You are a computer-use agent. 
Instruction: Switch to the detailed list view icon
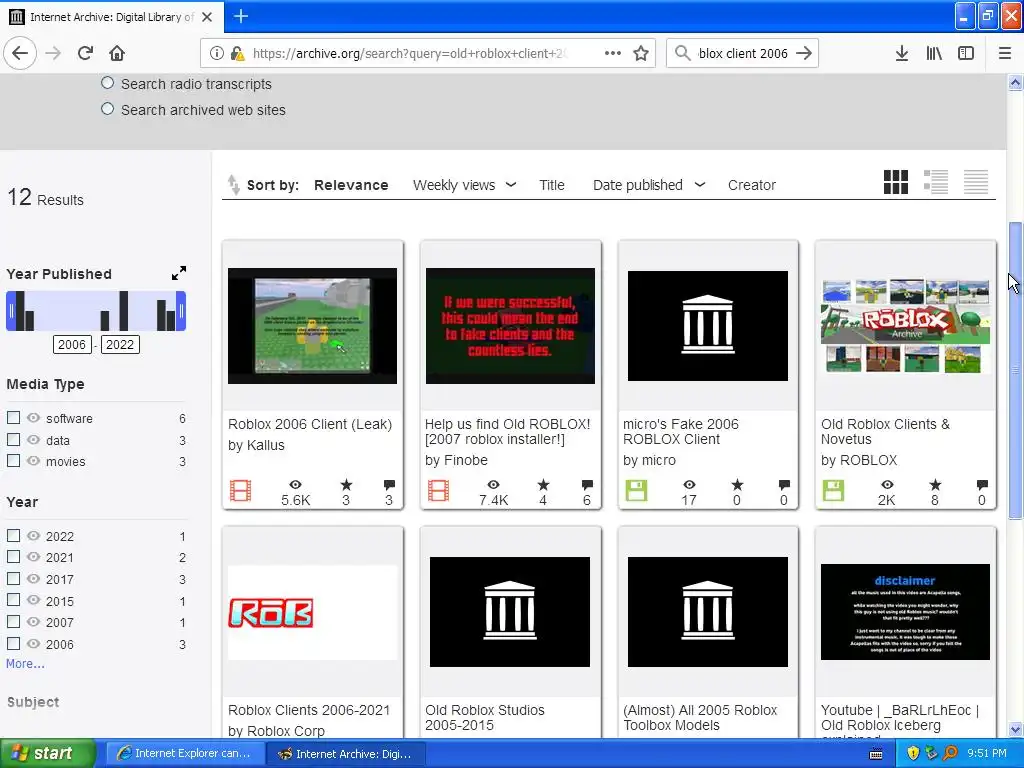tap(936, 182)
